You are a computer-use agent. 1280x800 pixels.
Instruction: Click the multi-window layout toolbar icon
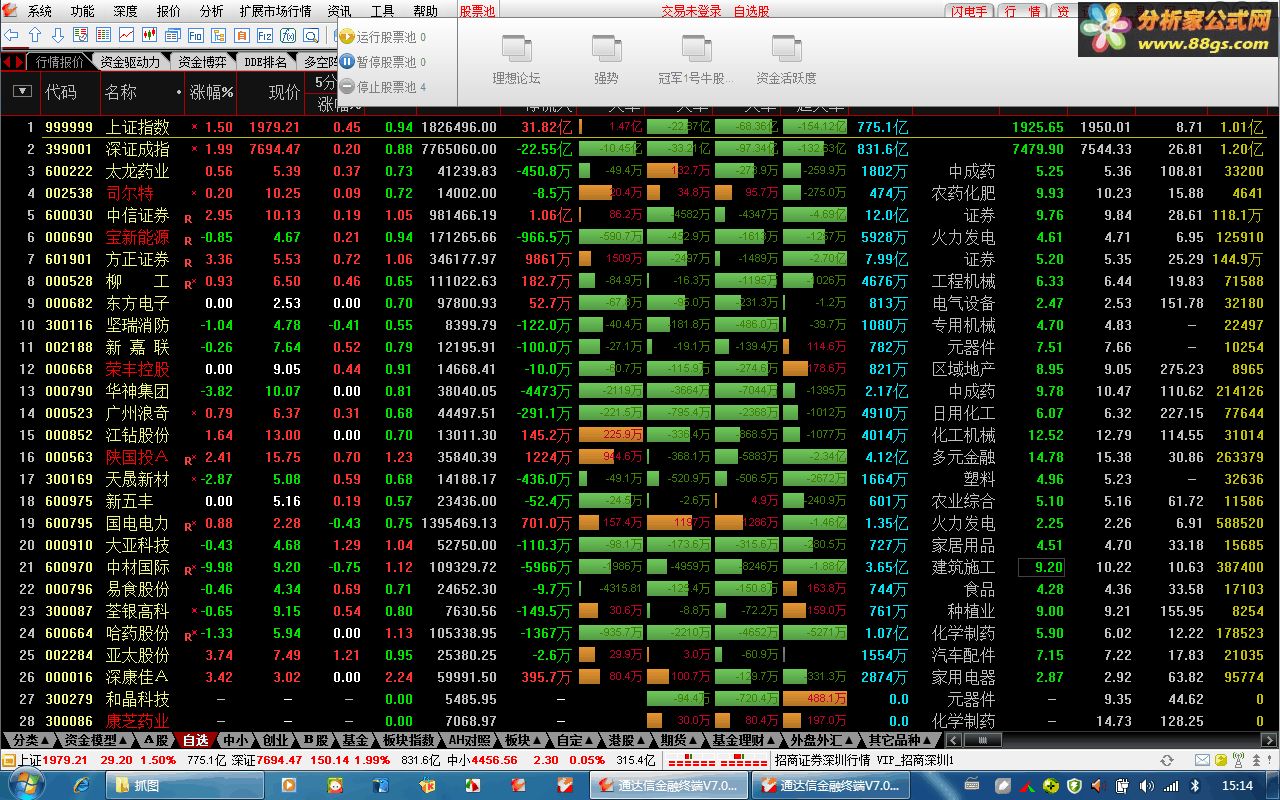[172, 35]
